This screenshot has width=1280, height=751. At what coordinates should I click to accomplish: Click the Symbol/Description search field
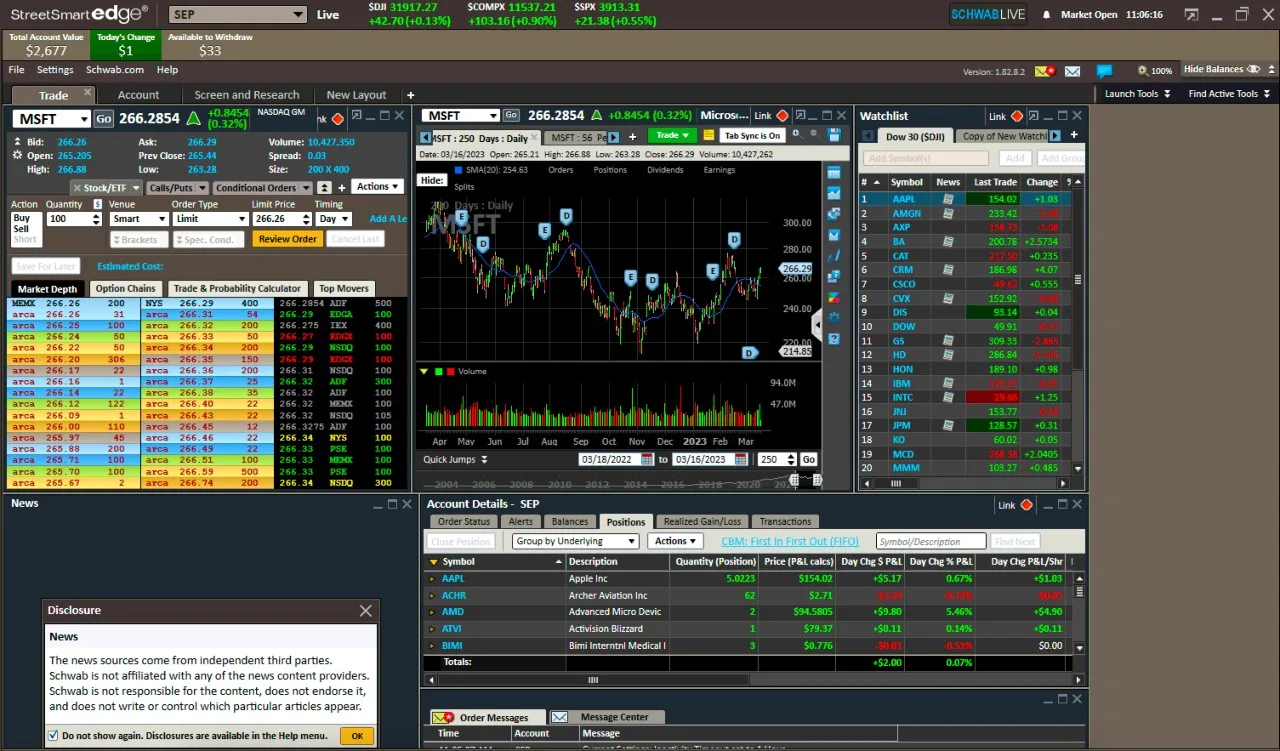point(930,541)
